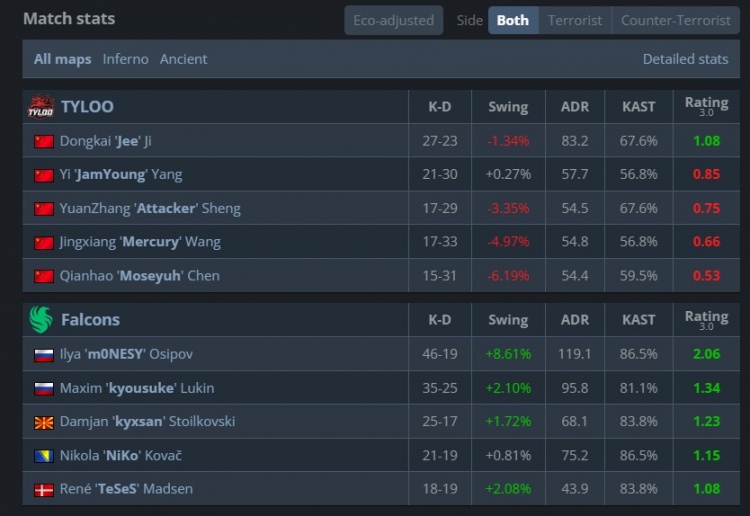Open Yi 'JamYoung' Yang player profile

click(121, 175)
